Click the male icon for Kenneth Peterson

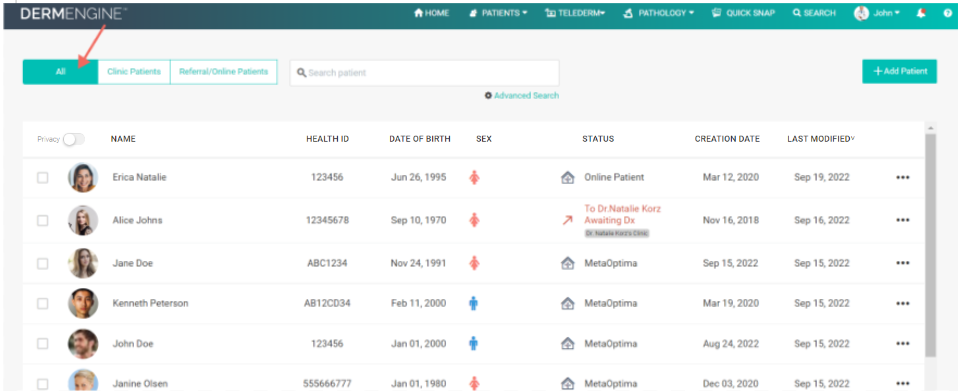(x=474, y=303)
